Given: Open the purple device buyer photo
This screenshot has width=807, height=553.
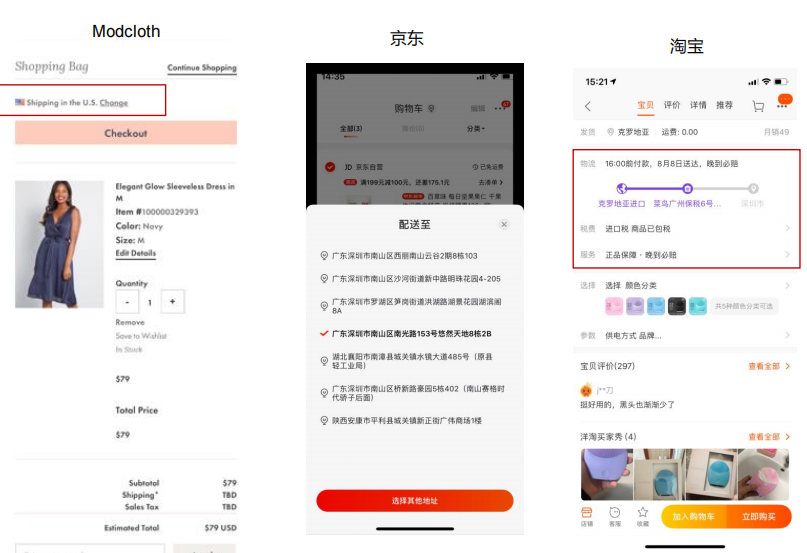Looking at the screenshot, I should (607, 474).
